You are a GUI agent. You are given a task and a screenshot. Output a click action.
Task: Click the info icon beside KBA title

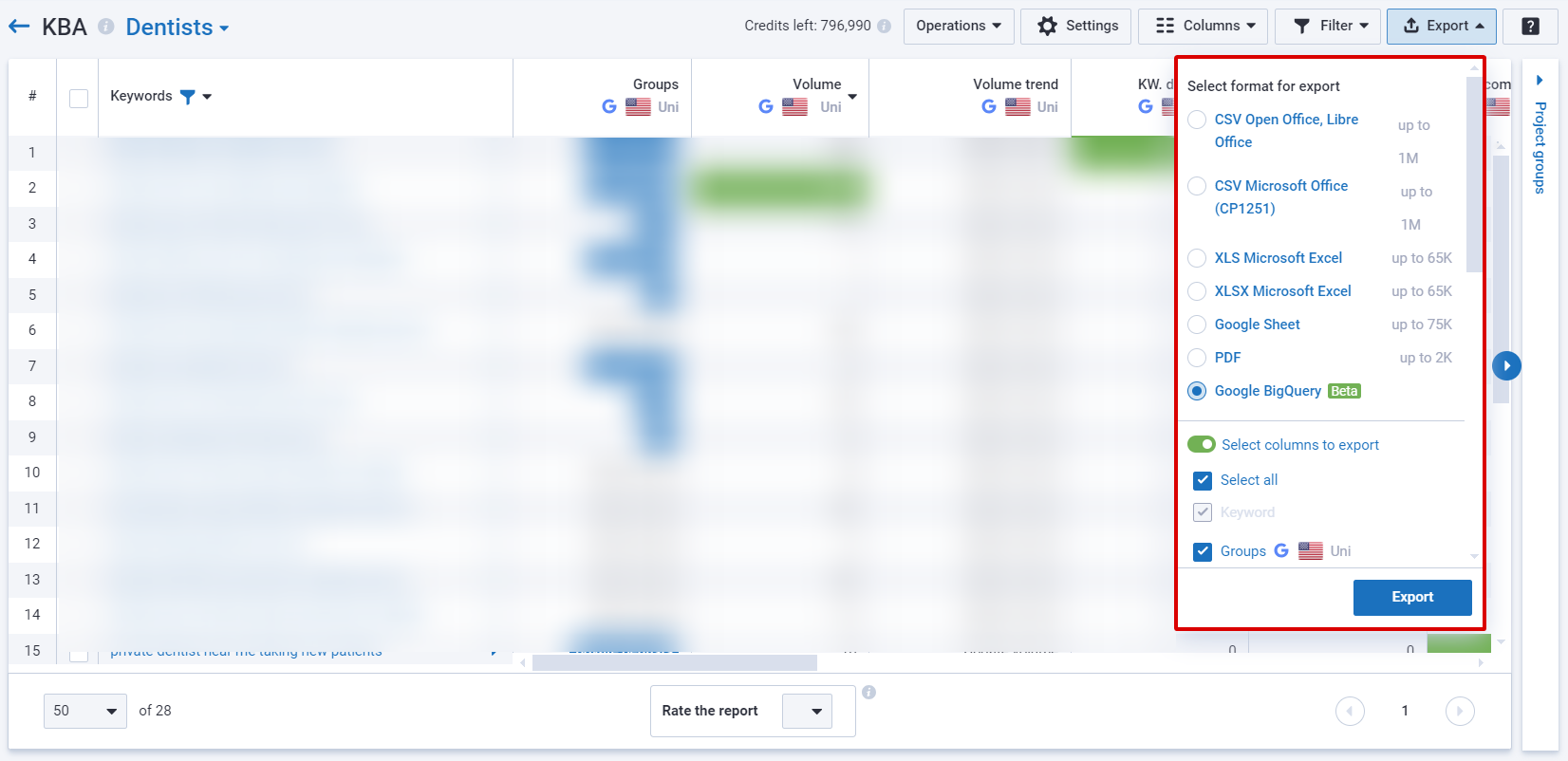click(106, 27)
